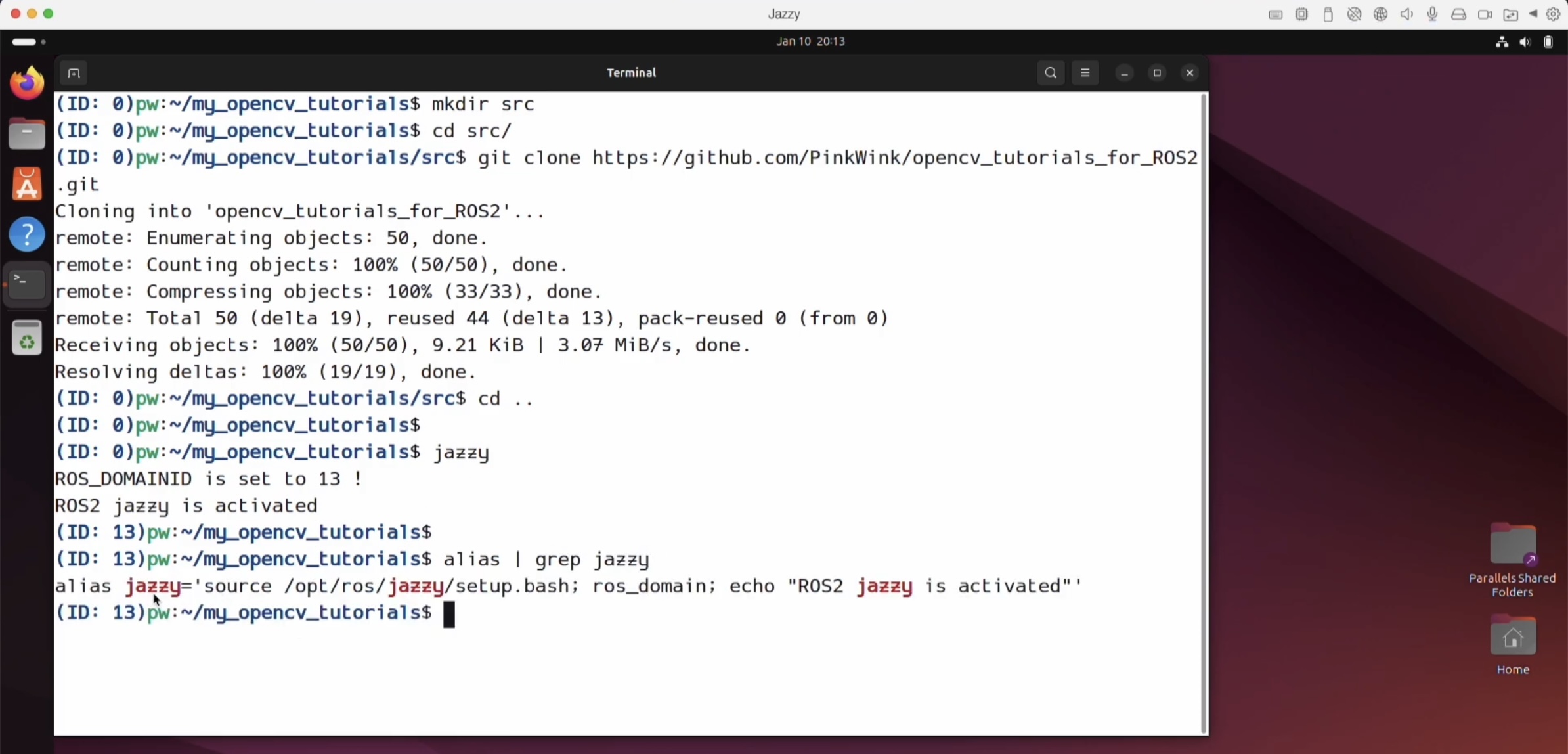Open Files manager in the dock
Screen dimensions: 1568x754
[x=27, y=135]
